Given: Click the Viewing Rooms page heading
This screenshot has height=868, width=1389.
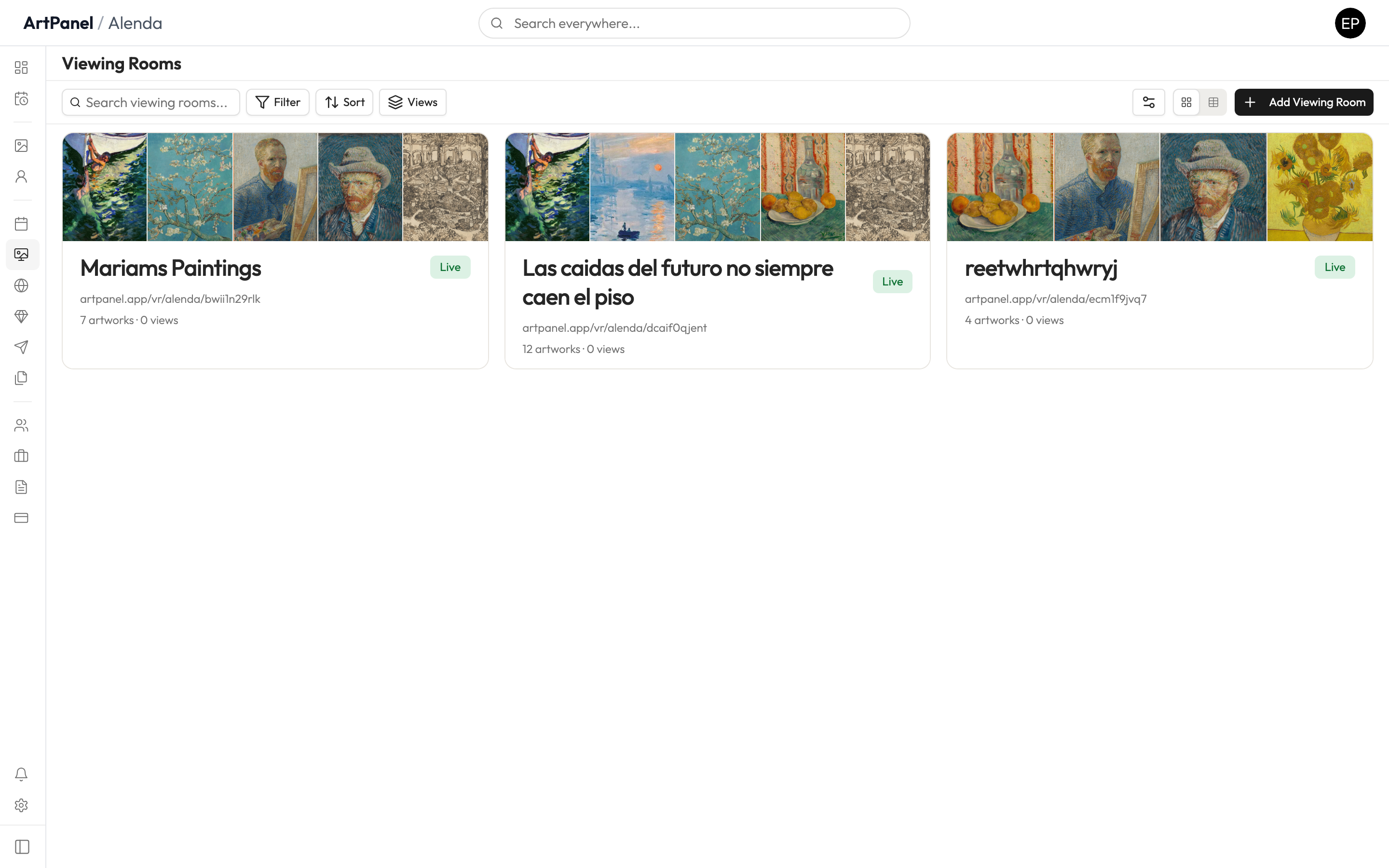Looking at the screenshot, I should 122,64.
